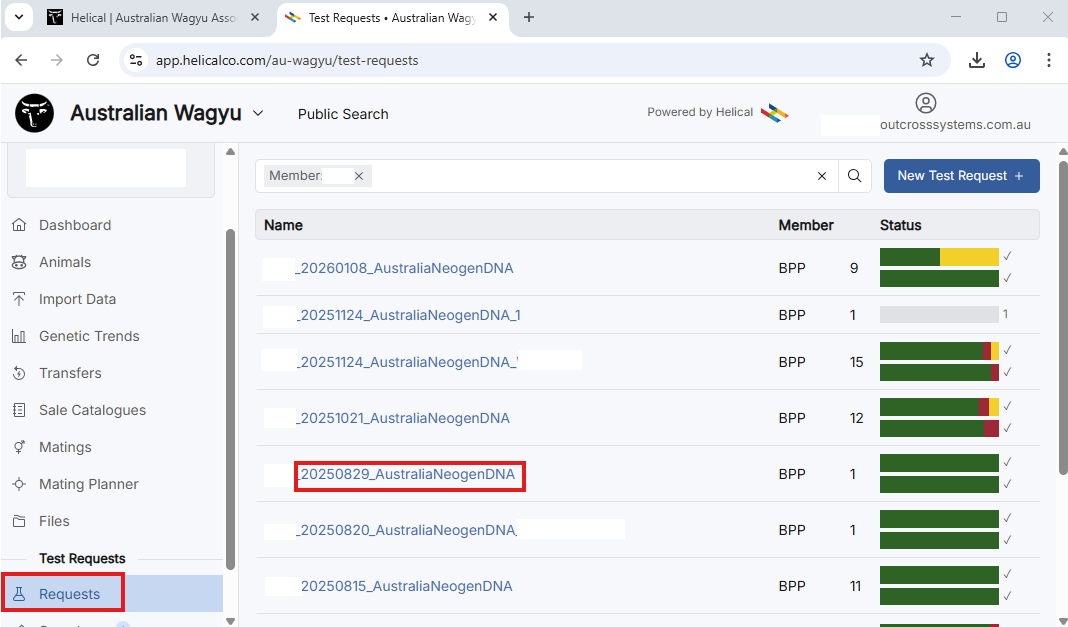Bookmark page with the star icon
The image size is (1068, 627).
tap(927, 60)
